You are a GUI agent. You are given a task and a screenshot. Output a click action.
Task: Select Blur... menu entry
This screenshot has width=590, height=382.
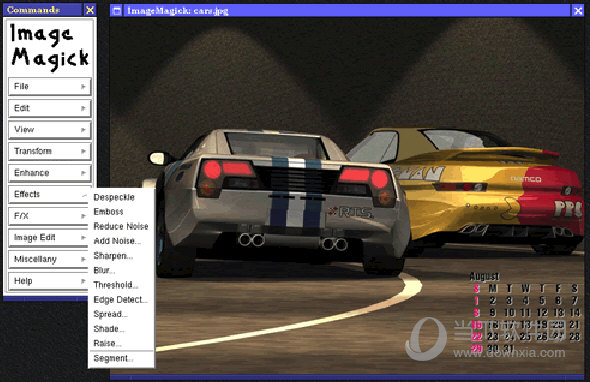pos(121,270)
